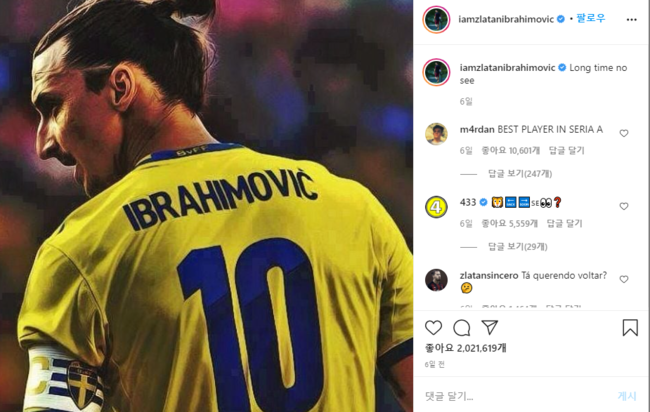Viewport: 650px width, 412px height.
Task: Click the header profile avatar
Action: (436, 19)
